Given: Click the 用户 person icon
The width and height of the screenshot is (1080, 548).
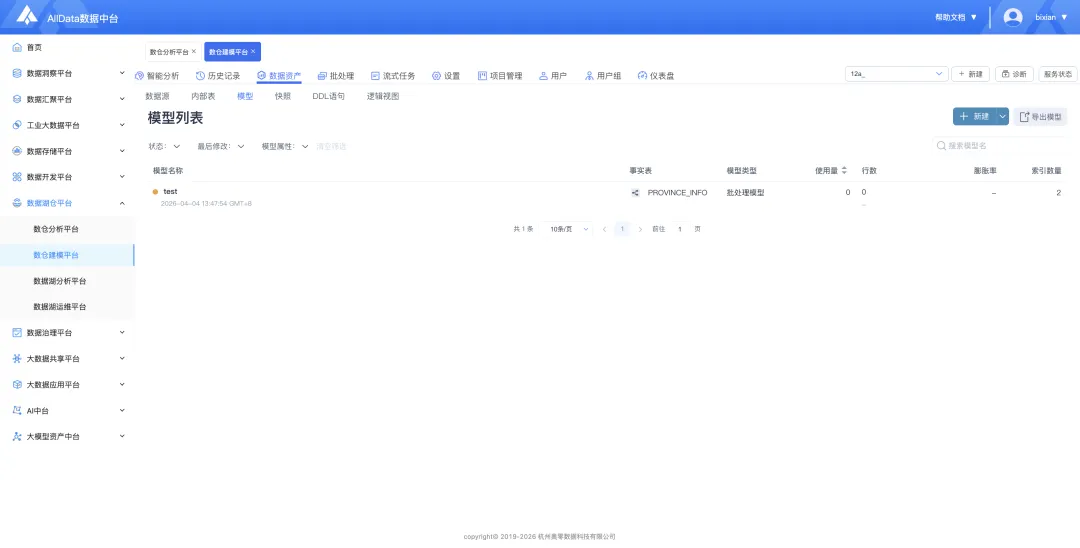Looking at the screenshot, I should pos(543,76).
